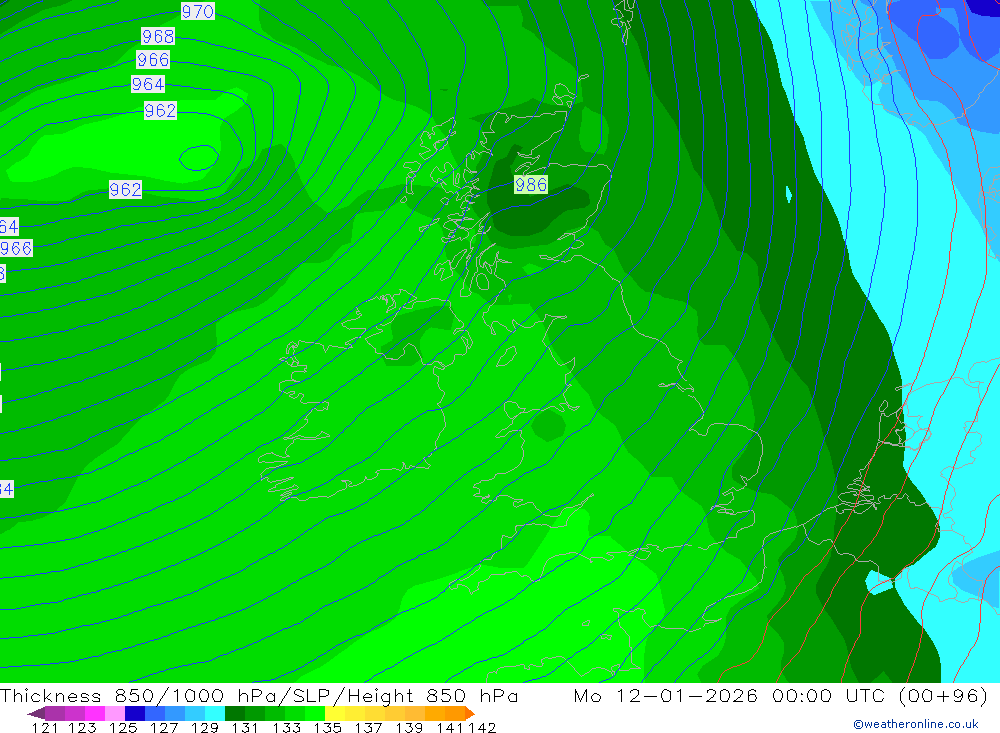Pick the darkest green legend swatch above 131

(235, 713)
